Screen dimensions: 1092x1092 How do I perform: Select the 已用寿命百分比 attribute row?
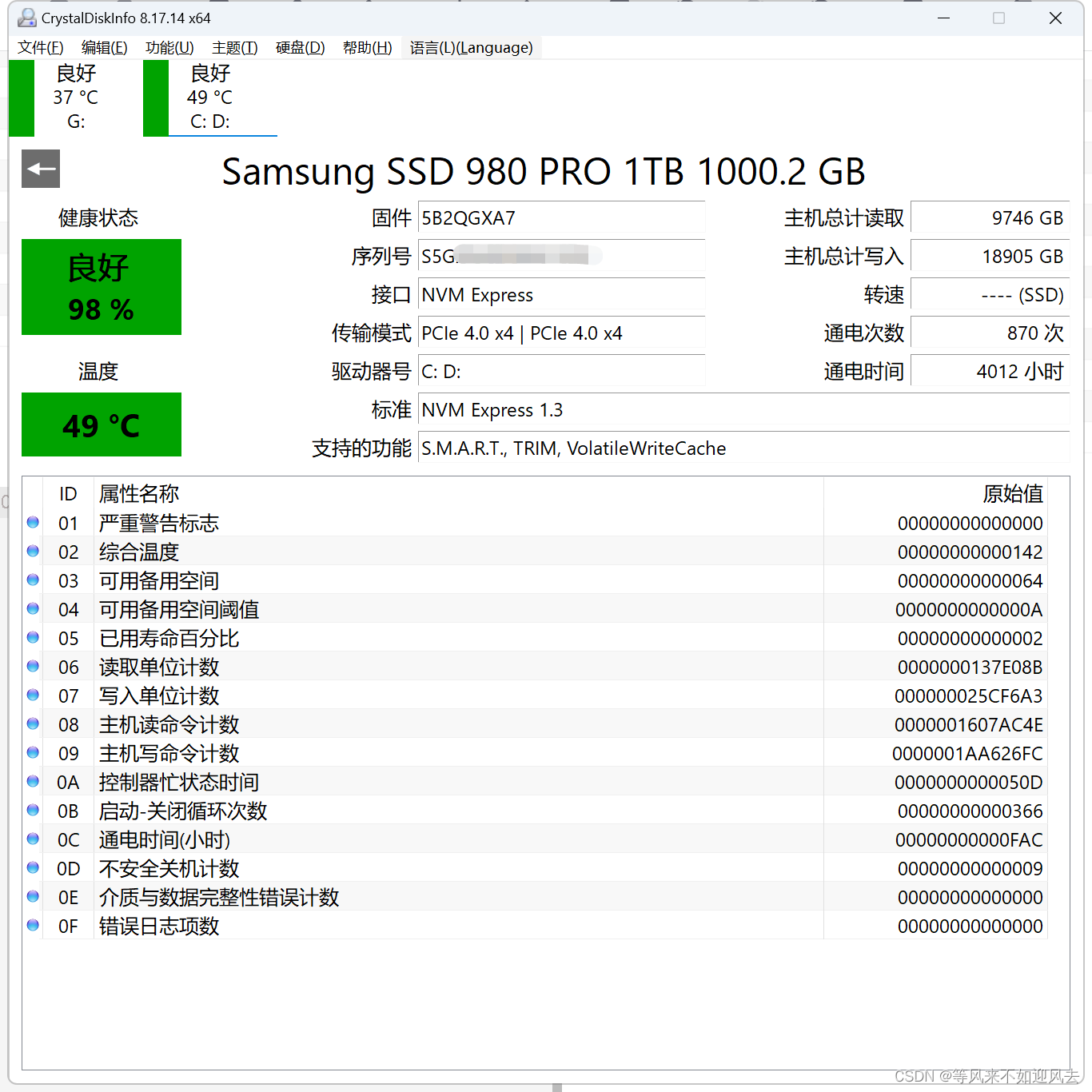535,638
